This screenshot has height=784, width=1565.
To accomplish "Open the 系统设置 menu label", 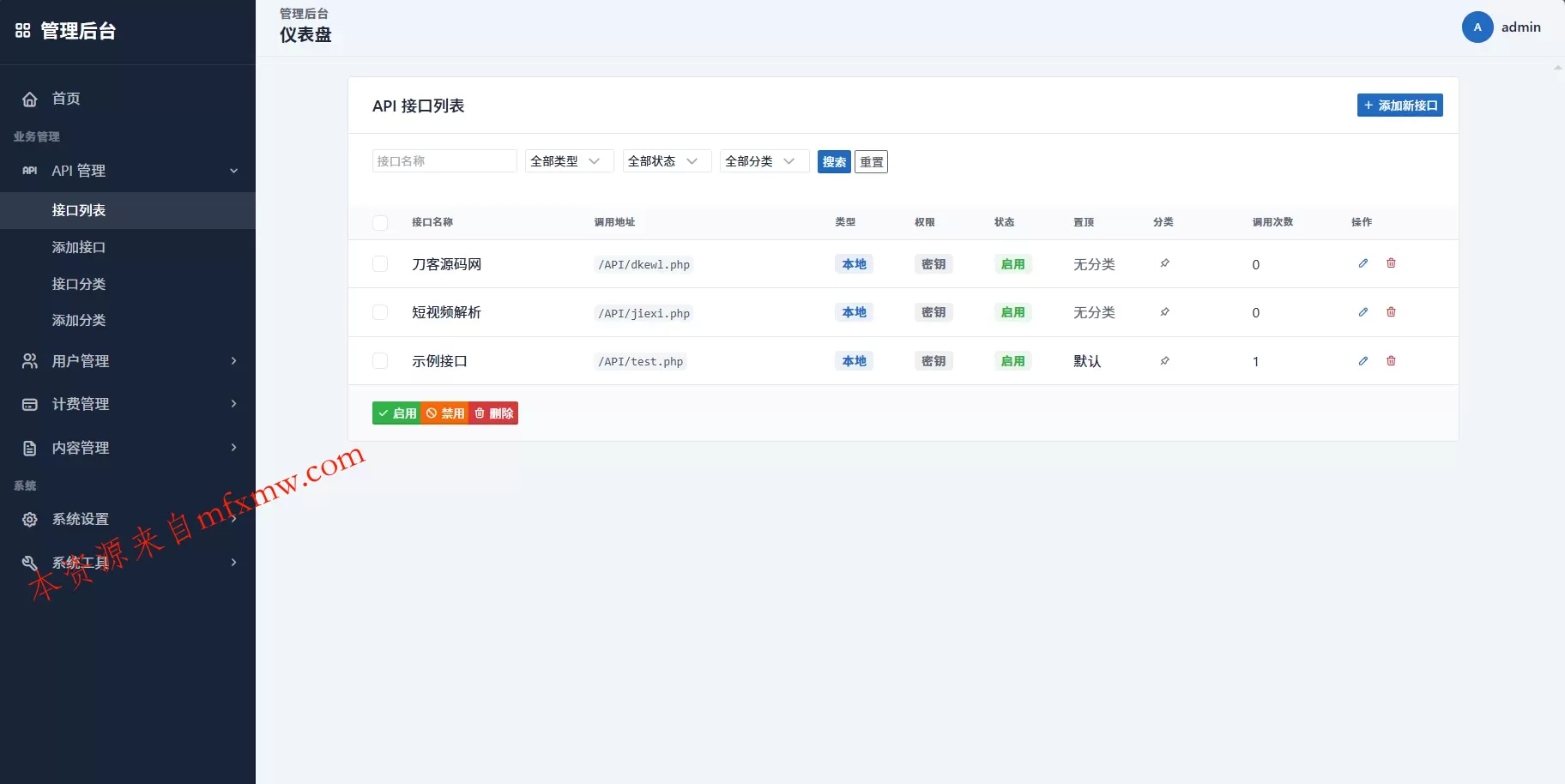I will coord(81,519).
